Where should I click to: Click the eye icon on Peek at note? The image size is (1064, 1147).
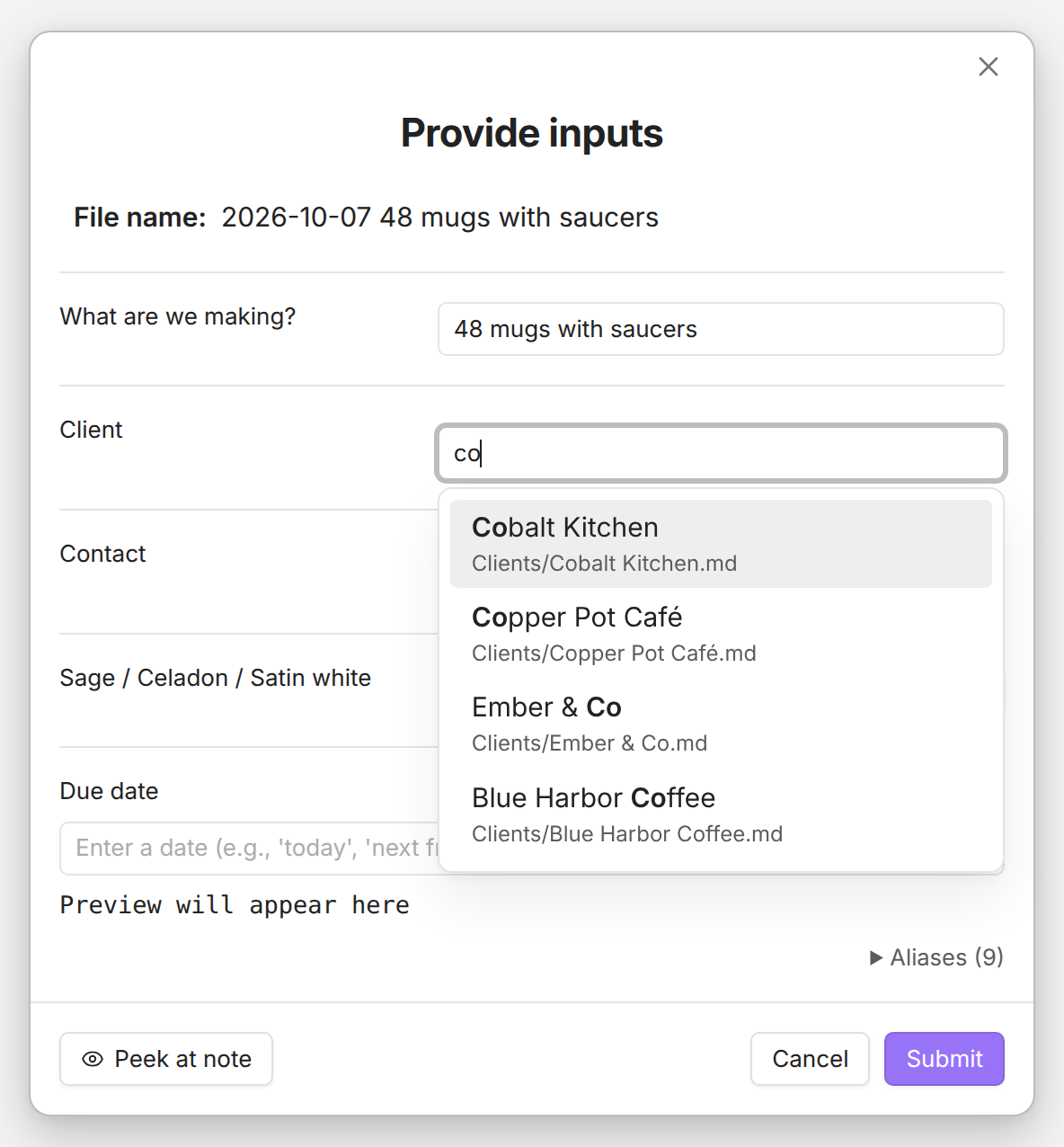tap(92, 1059)
